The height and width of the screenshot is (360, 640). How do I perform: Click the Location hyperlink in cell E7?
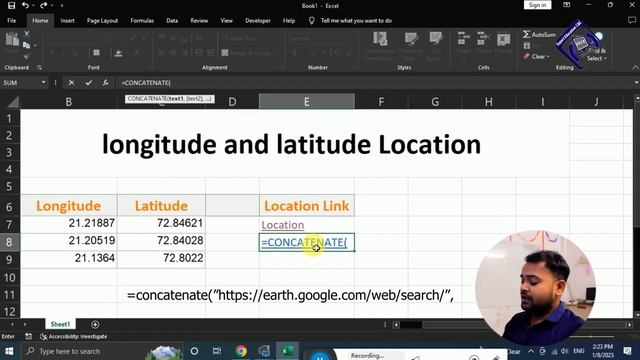click(x=282, y=225)
